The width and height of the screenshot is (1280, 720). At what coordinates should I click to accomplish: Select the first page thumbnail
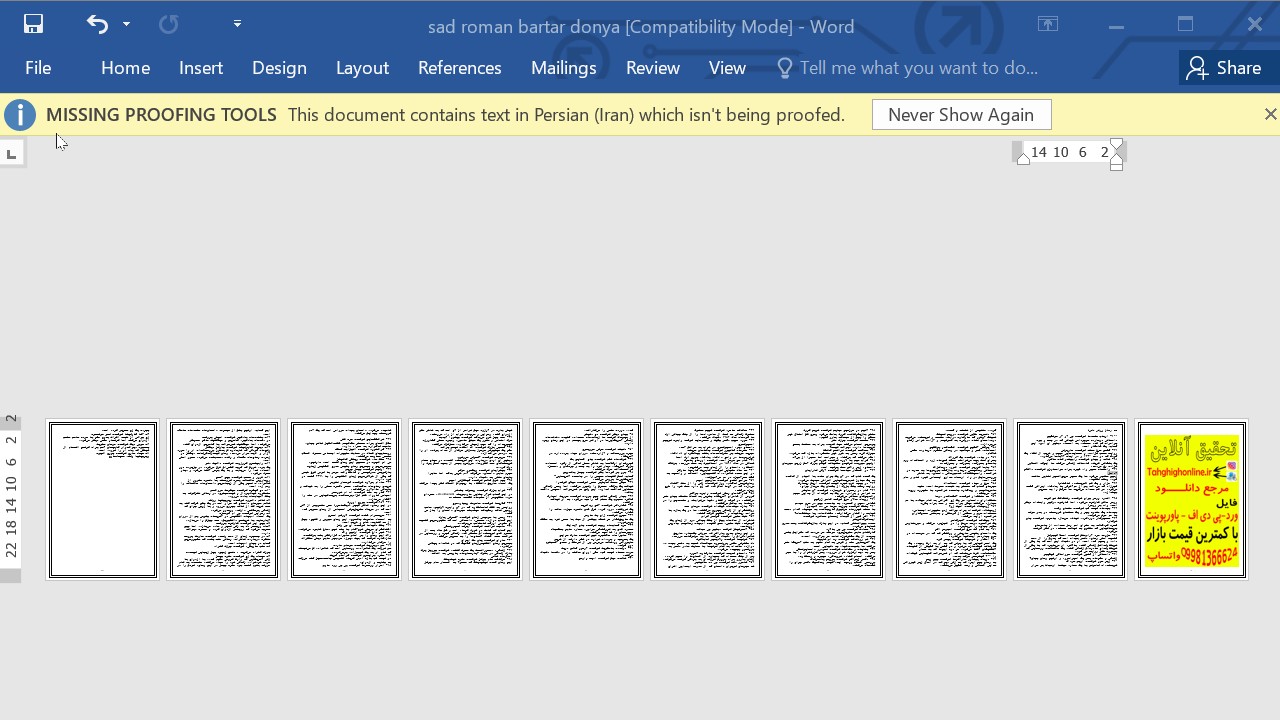(103, 500)
